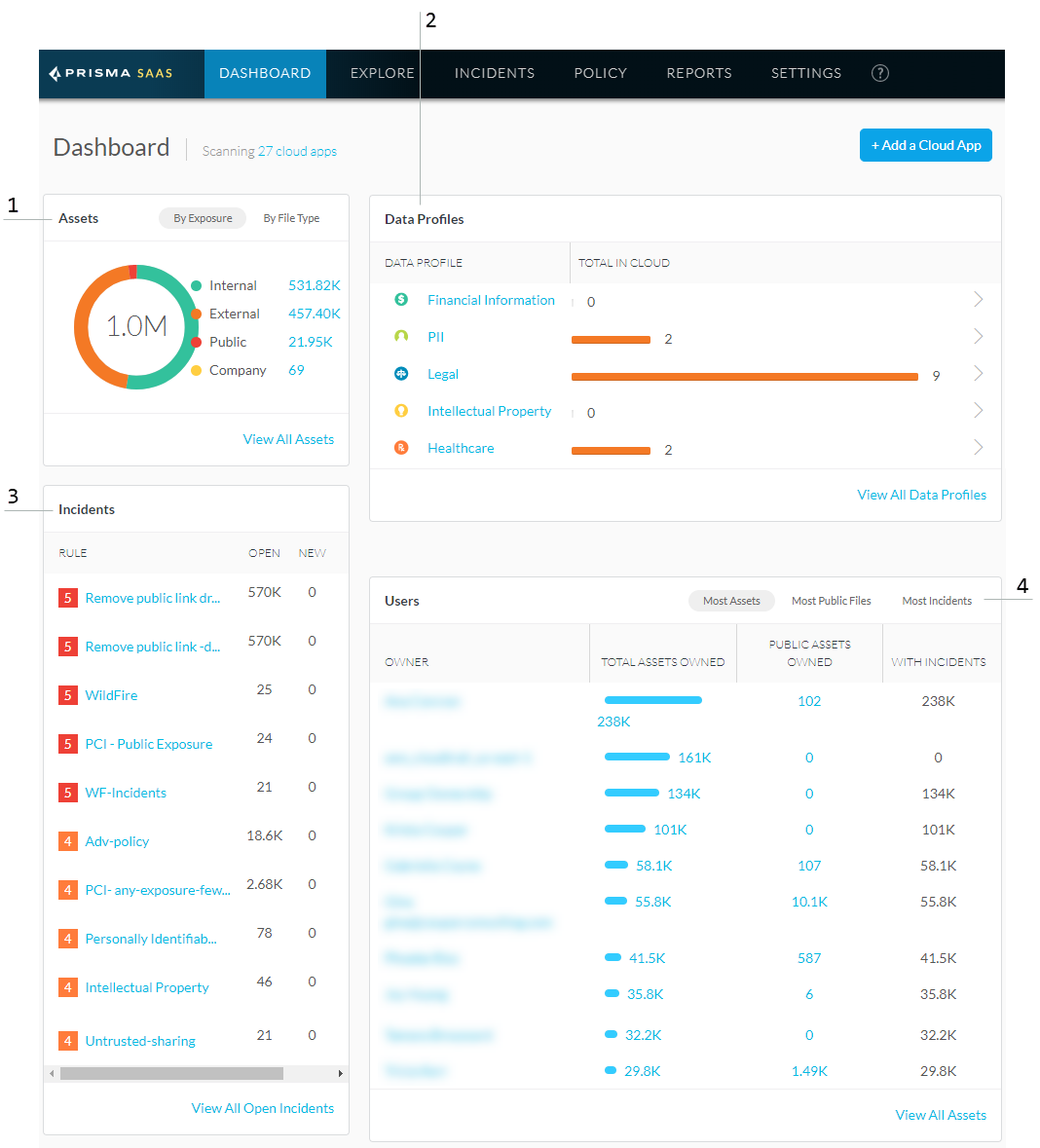Expand the Legal row chevron
The image size is (1040, 1148).
(979, 374)
